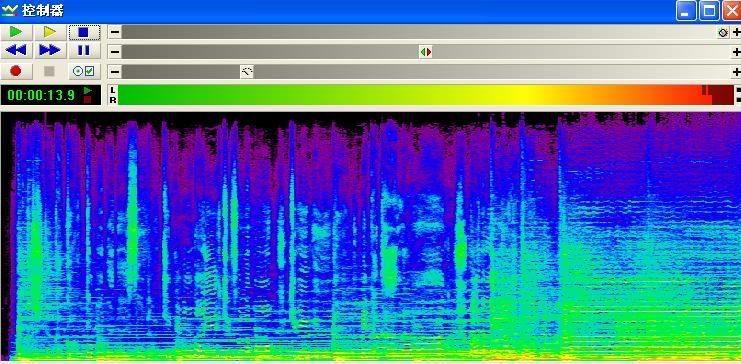Reduce playback speed with bottom minus button
This screenshot has height=364, width=741.
(115, 72)
